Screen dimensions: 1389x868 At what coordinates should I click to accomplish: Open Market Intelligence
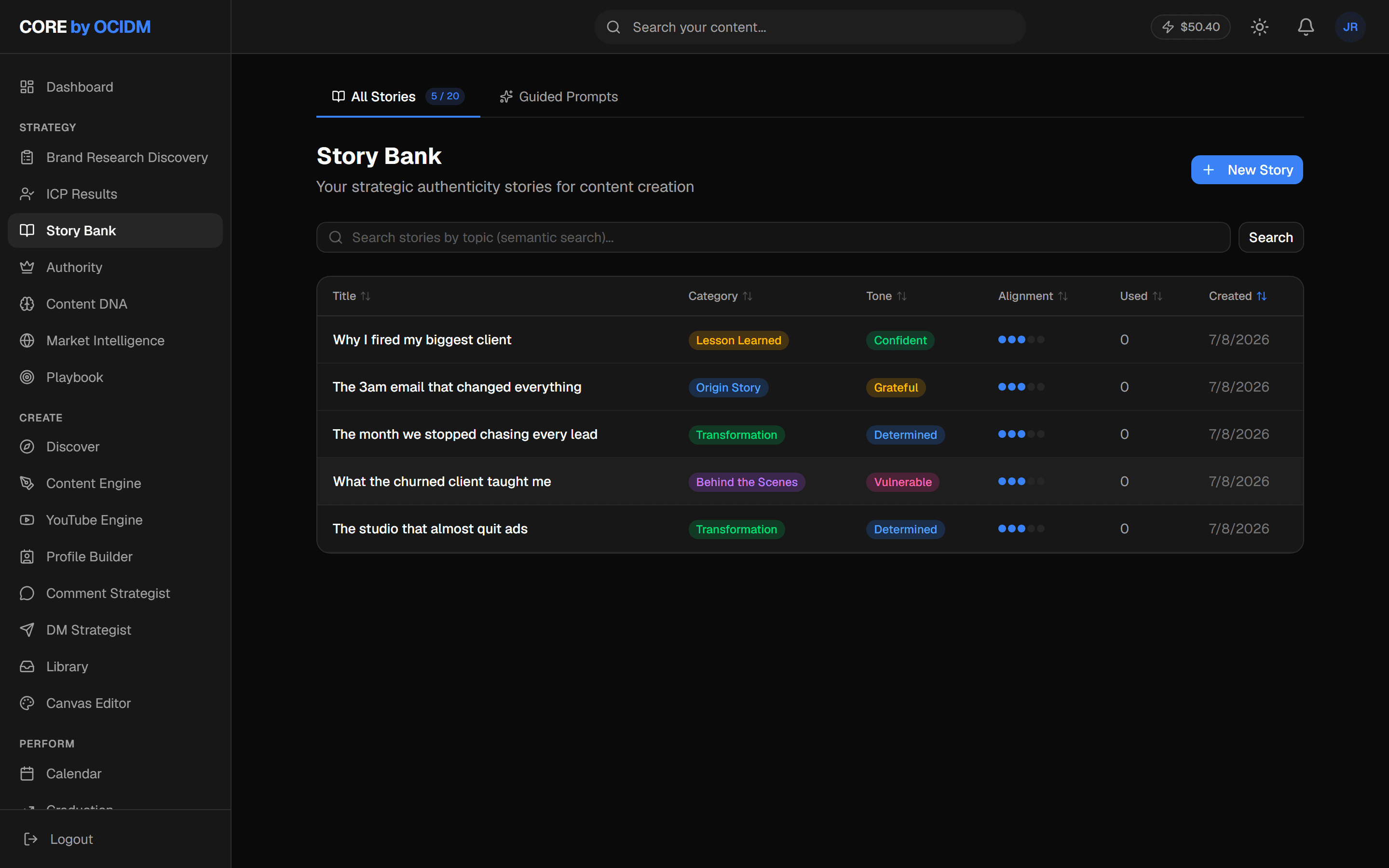tap(115, 340)
